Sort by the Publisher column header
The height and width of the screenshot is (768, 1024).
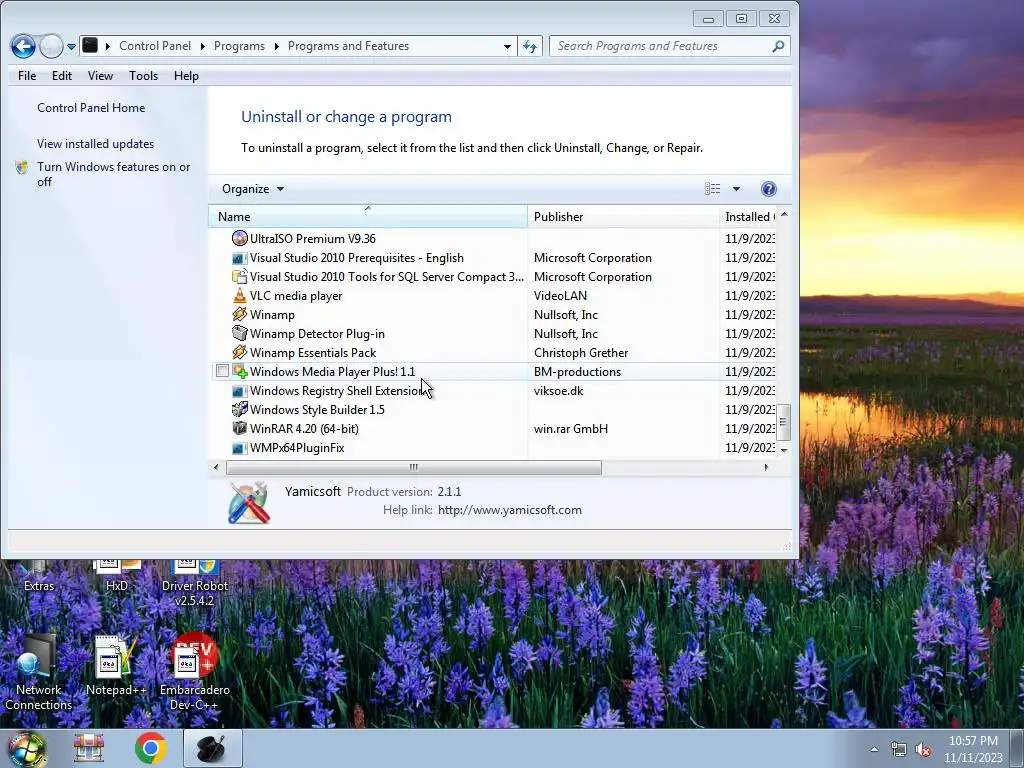[623, 217]
